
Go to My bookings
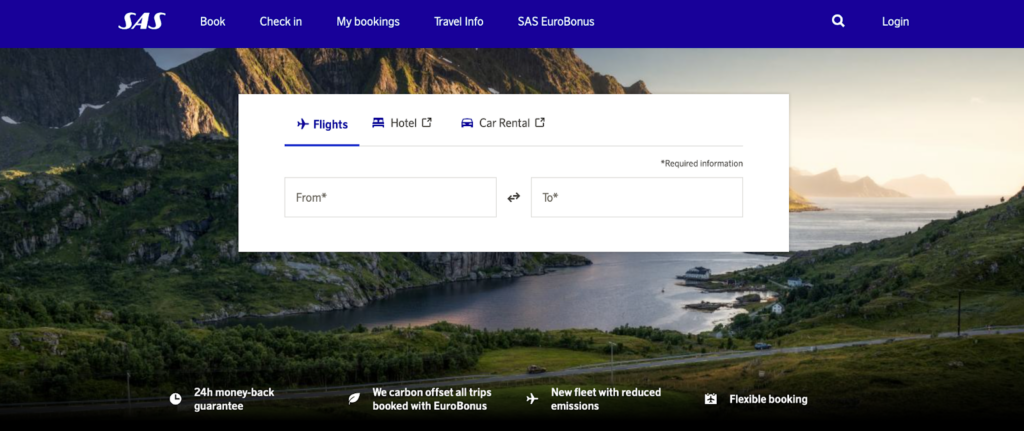click(x=368, y=22)
